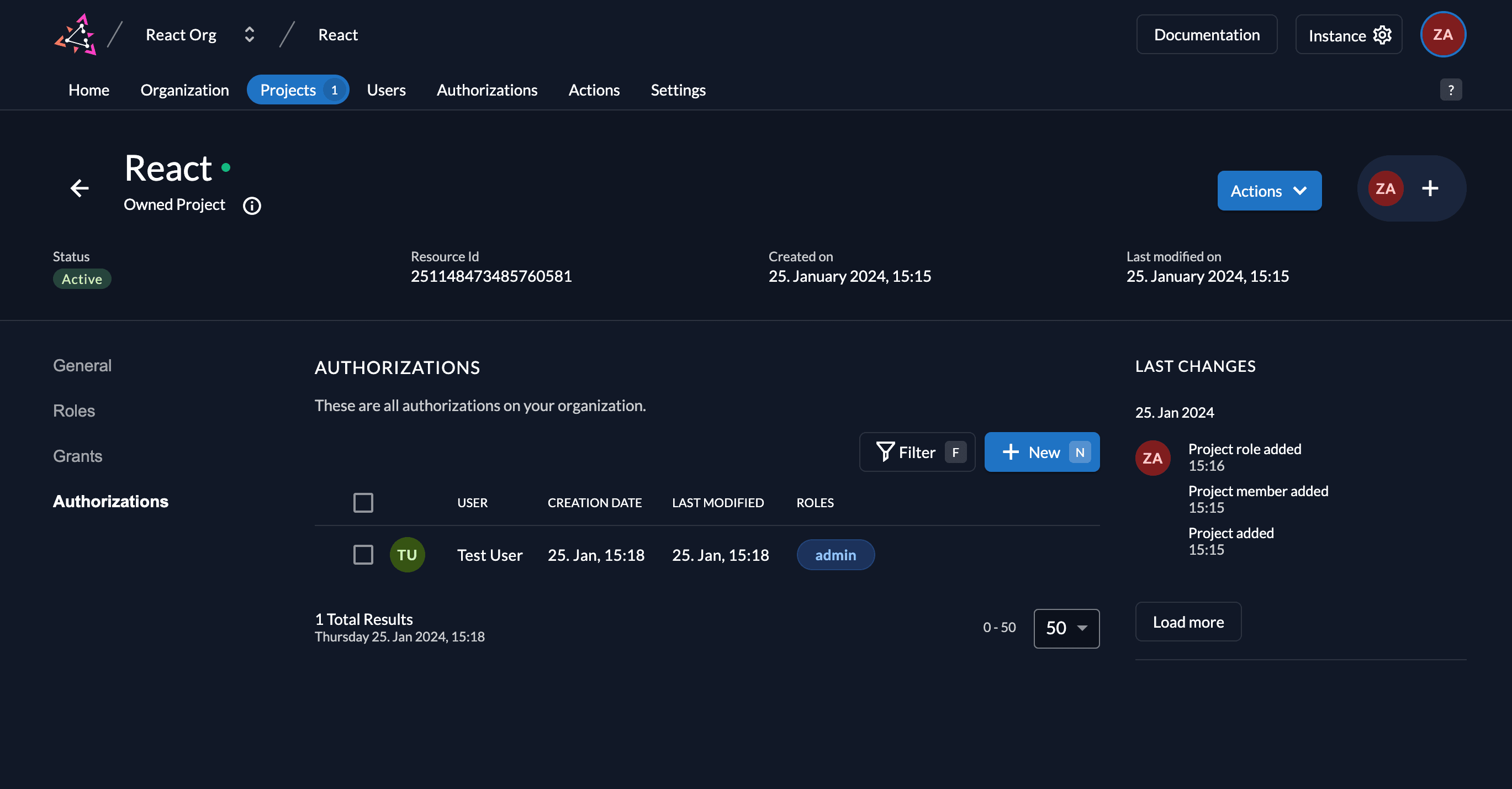This screenshot has width=1512, height=789.
Task: Open the Grants sidebar section
Action: (77, 456)
